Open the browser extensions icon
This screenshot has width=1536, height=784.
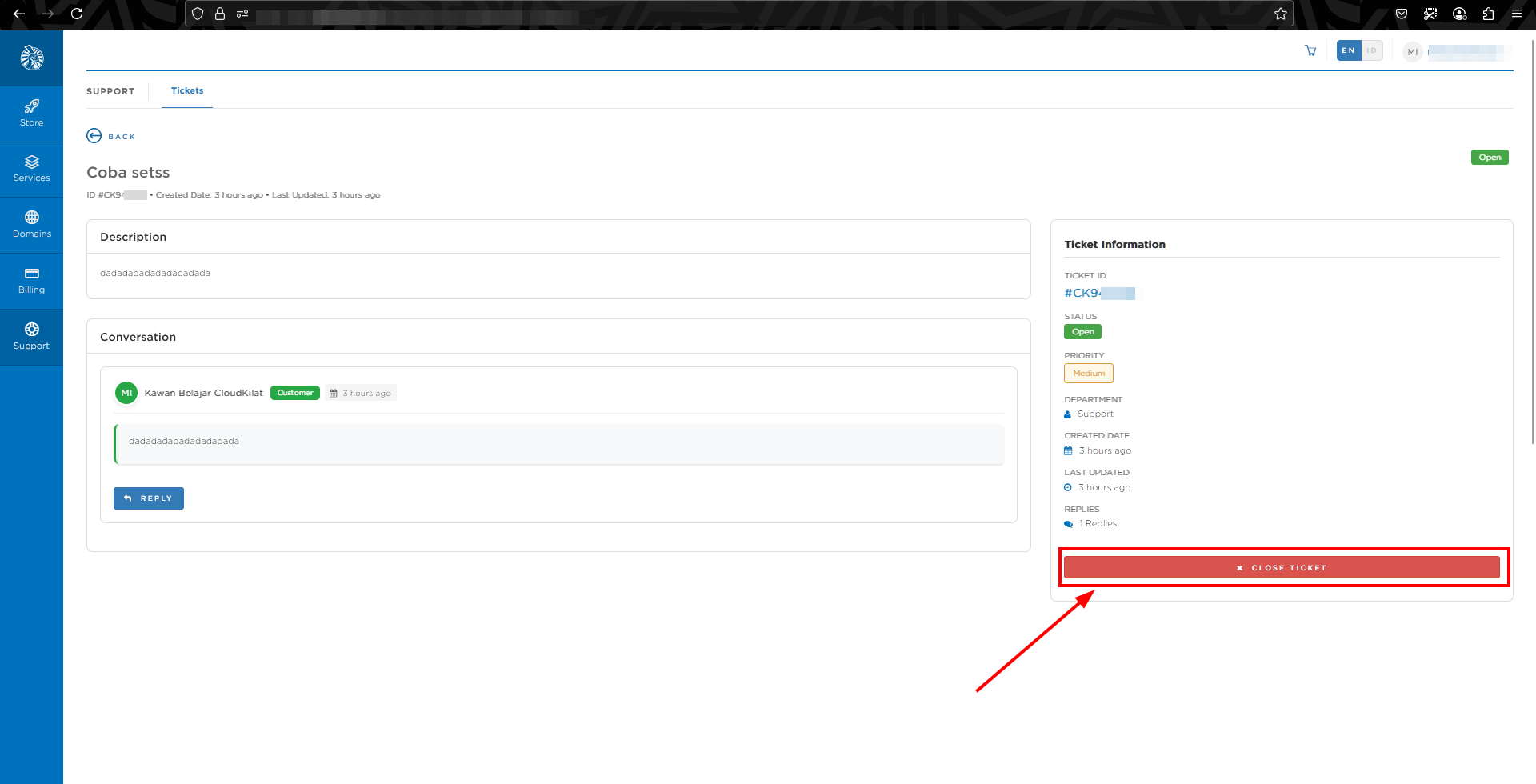(1488, 14)
